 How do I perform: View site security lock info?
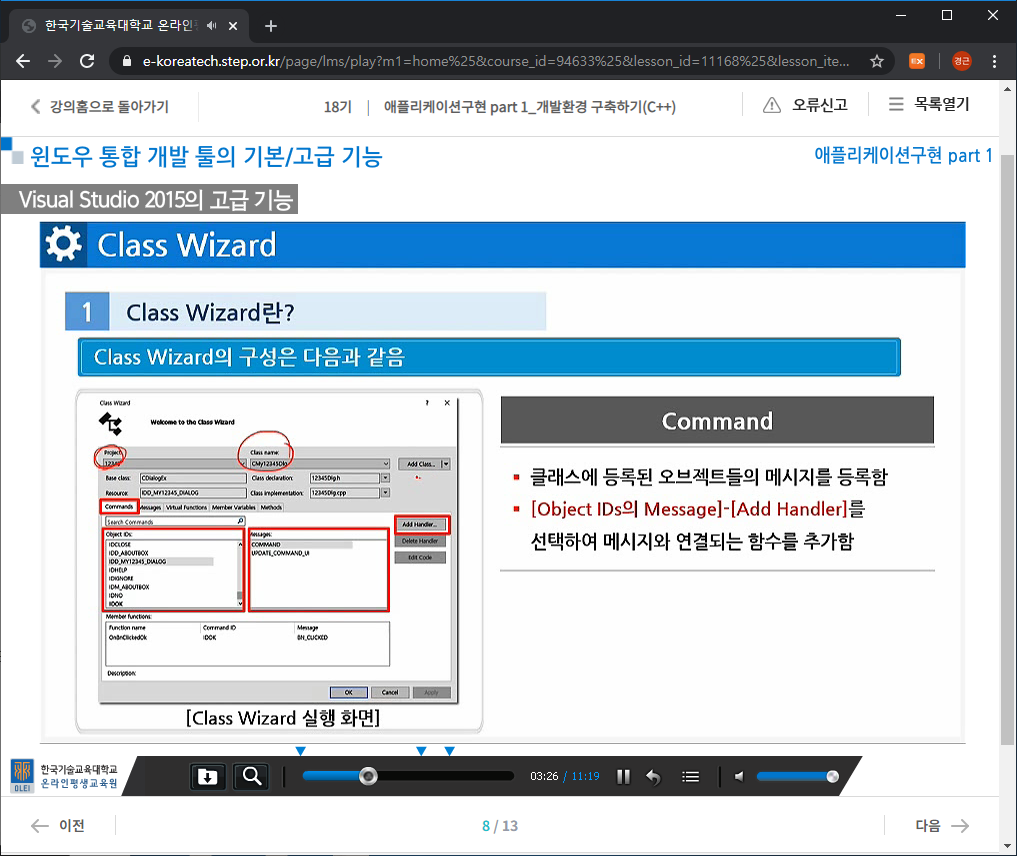point(127,62)
